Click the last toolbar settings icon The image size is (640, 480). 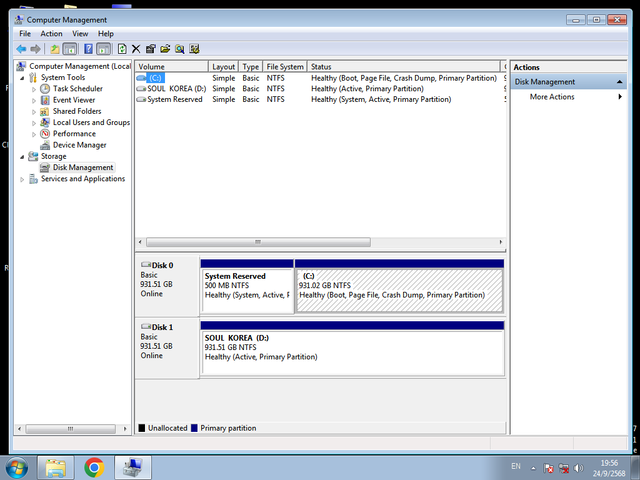(x=194, y=49)
